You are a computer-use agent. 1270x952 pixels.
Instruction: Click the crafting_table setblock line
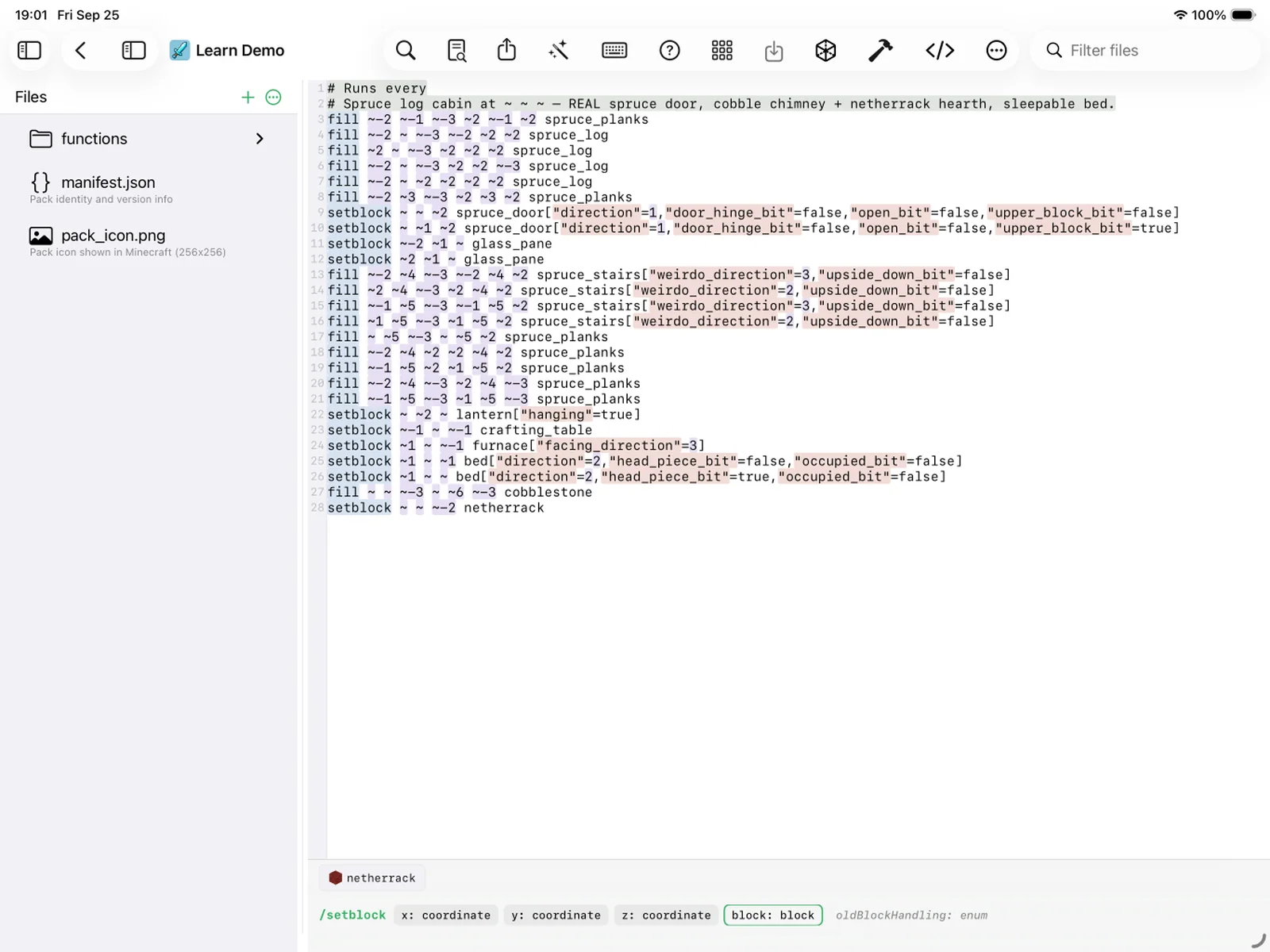460,430
